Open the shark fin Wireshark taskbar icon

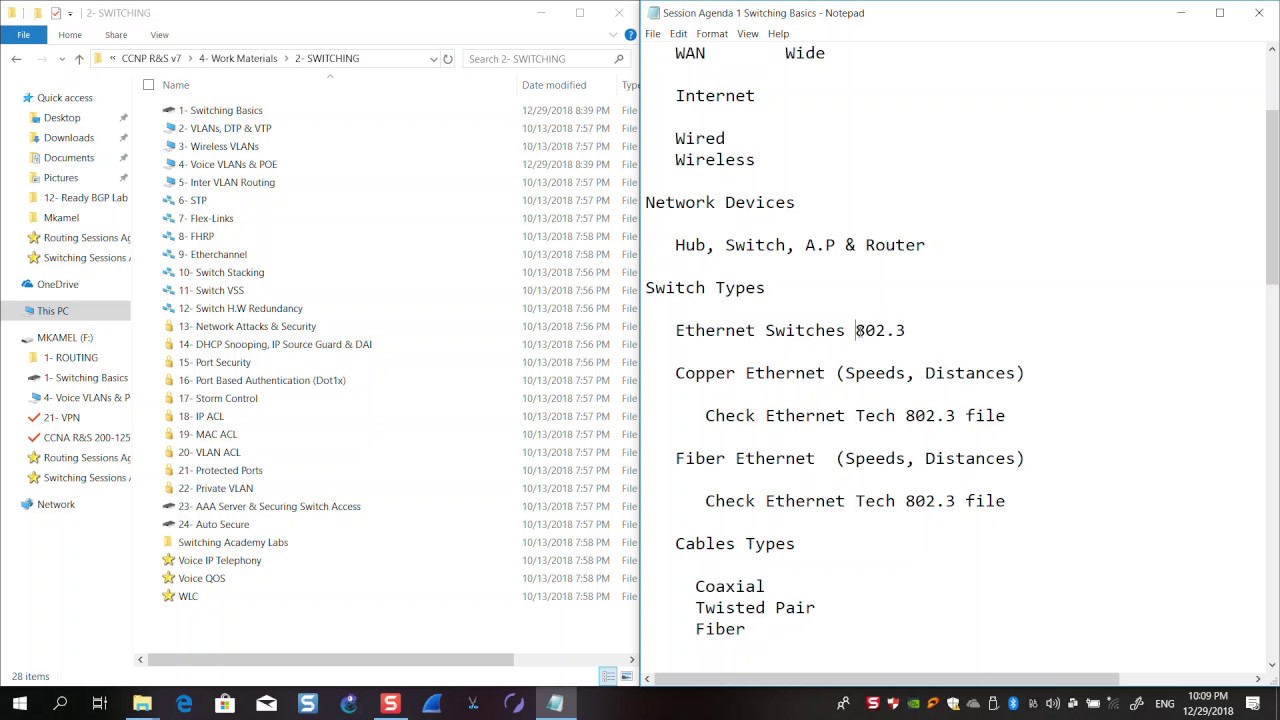432,704
